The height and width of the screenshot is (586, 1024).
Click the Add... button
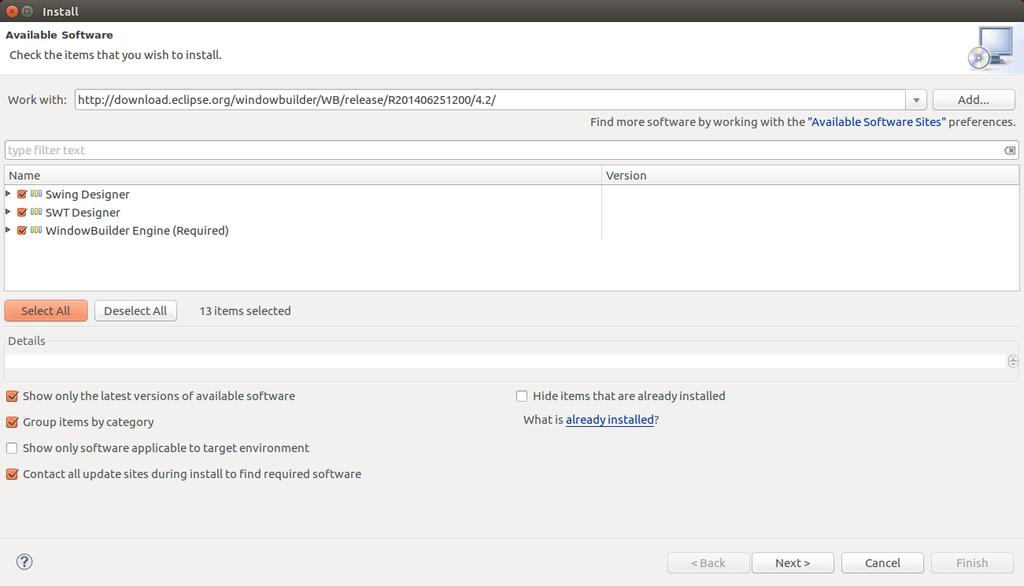click(973, 100)
